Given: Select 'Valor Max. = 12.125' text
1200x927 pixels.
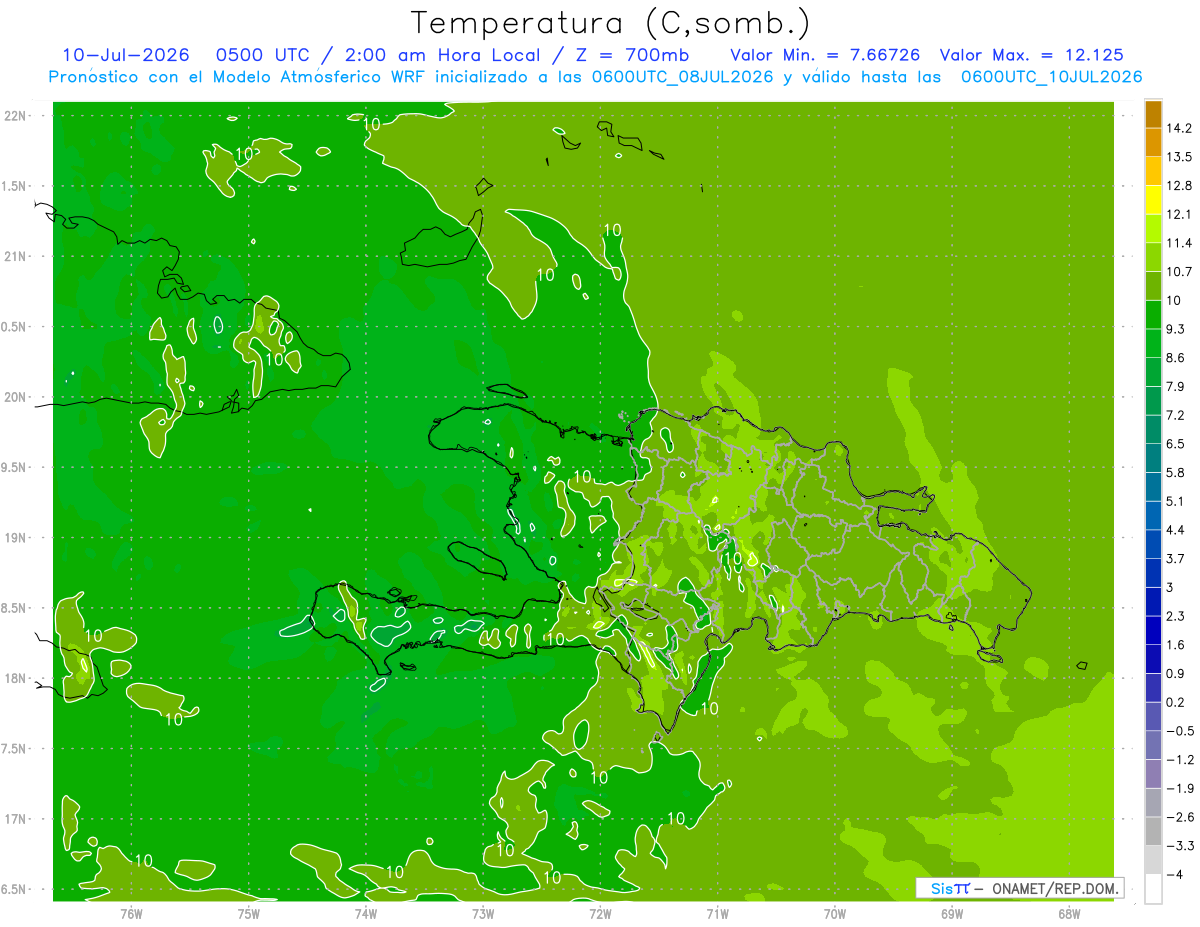Looking at the screenshot, I should [x=1032, y=55].
